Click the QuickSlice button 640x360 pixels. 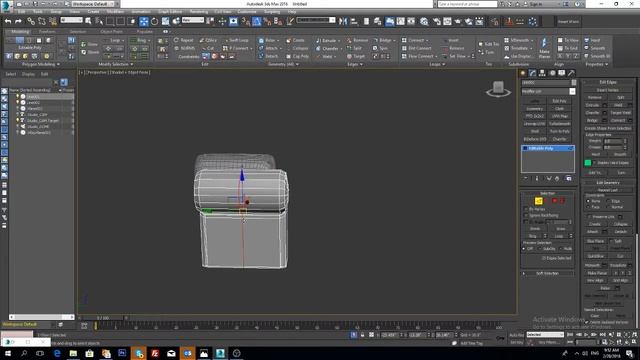click(x=595, y=256)
